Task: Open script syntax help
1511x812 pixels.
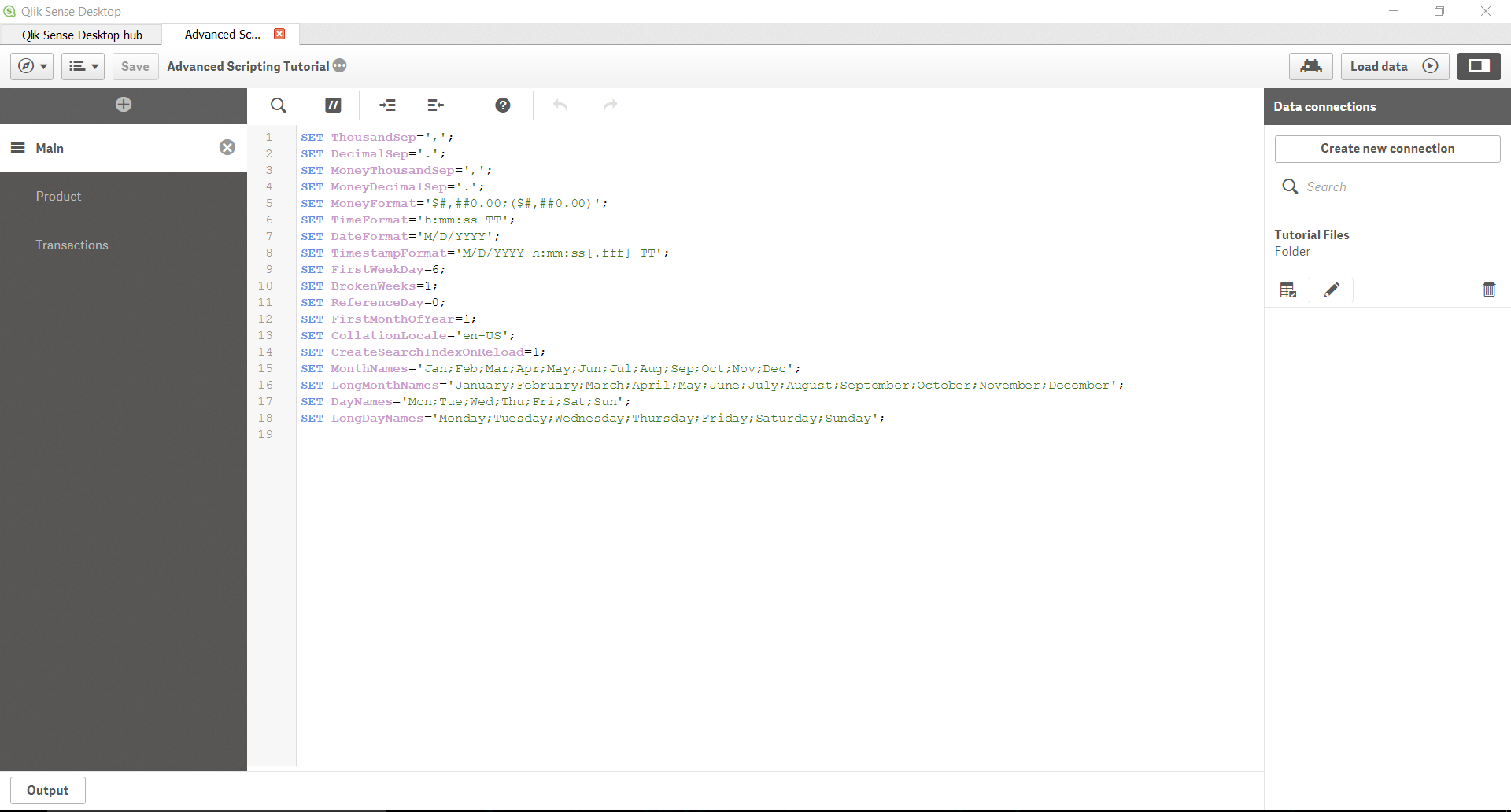Action: pyautogui.click(x=503, y=105)
